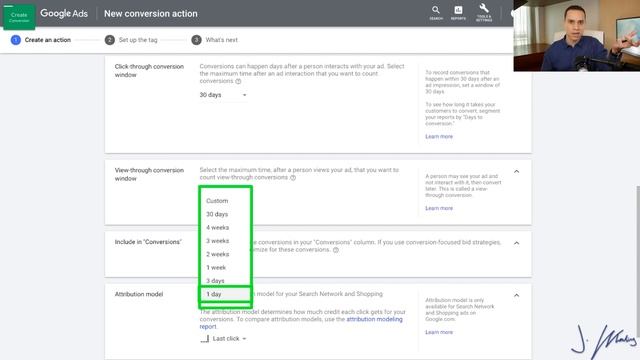Screen dimensions: 640x360
Task: Open the Reports icon in header
Action: (x=458, y=13)
